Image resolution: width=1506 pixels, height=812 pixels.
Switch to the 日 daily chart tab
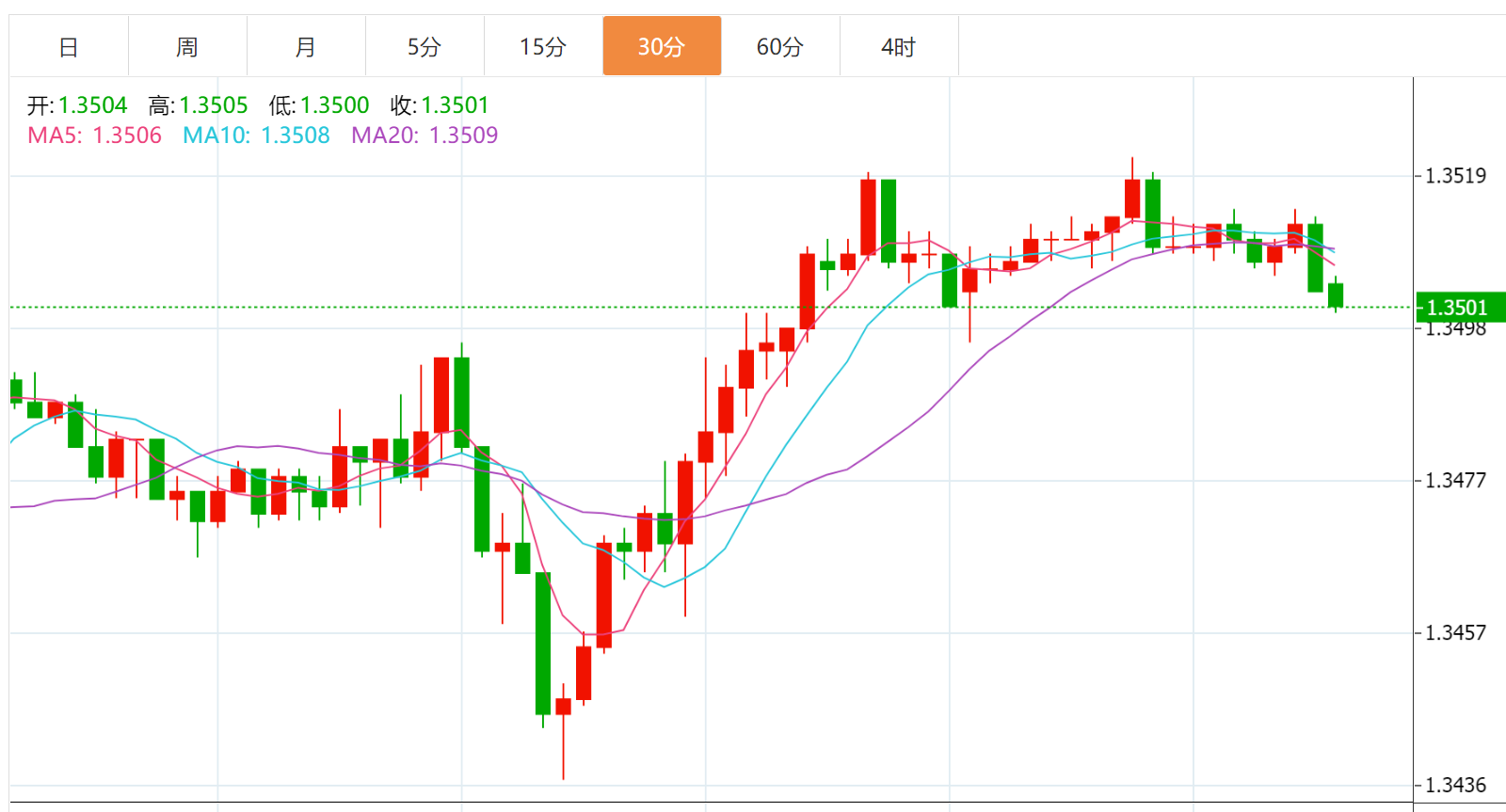click(69, 46)
